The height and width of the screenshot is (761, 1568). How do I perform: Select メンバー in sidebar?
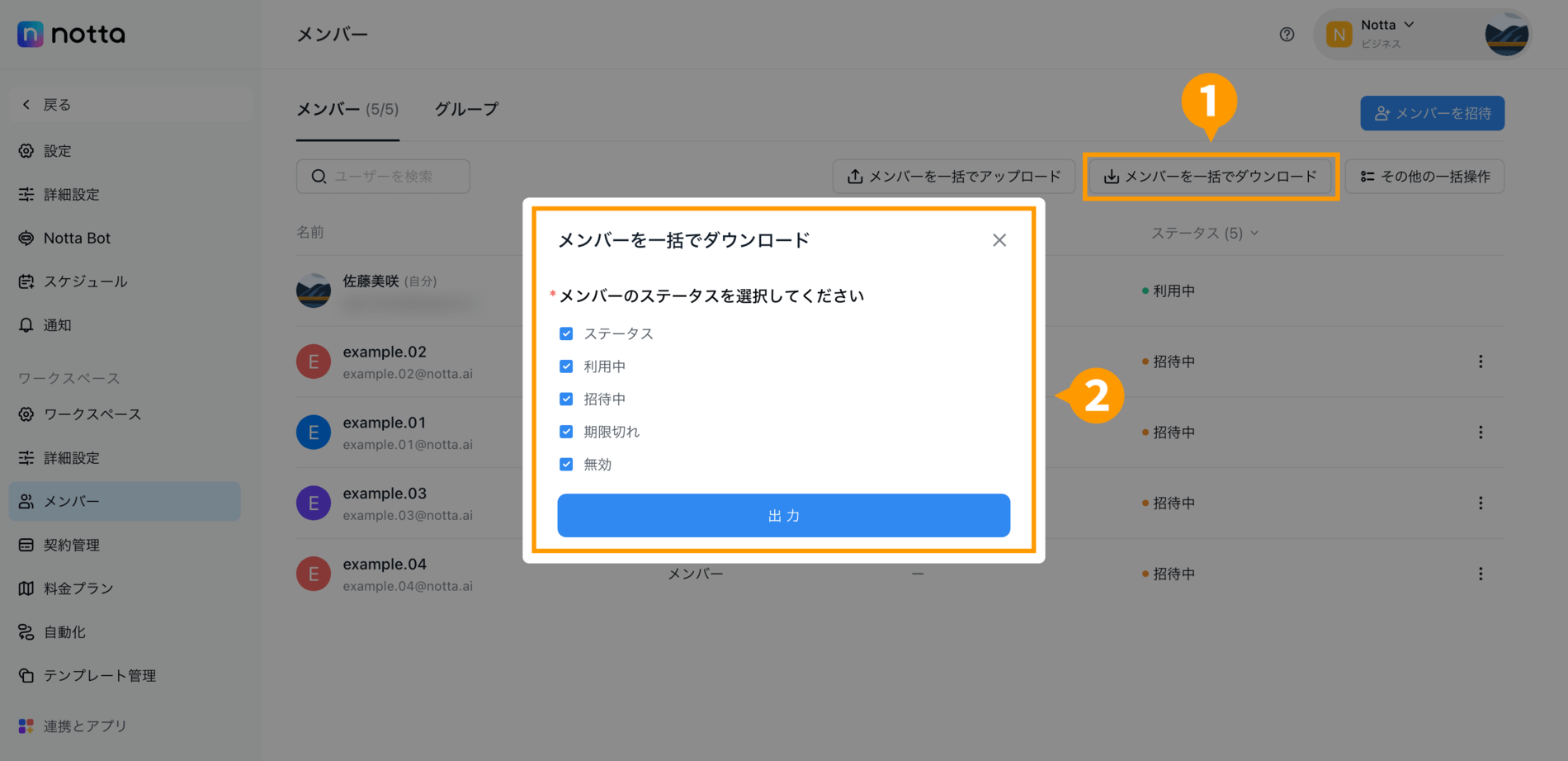[125, 501]
